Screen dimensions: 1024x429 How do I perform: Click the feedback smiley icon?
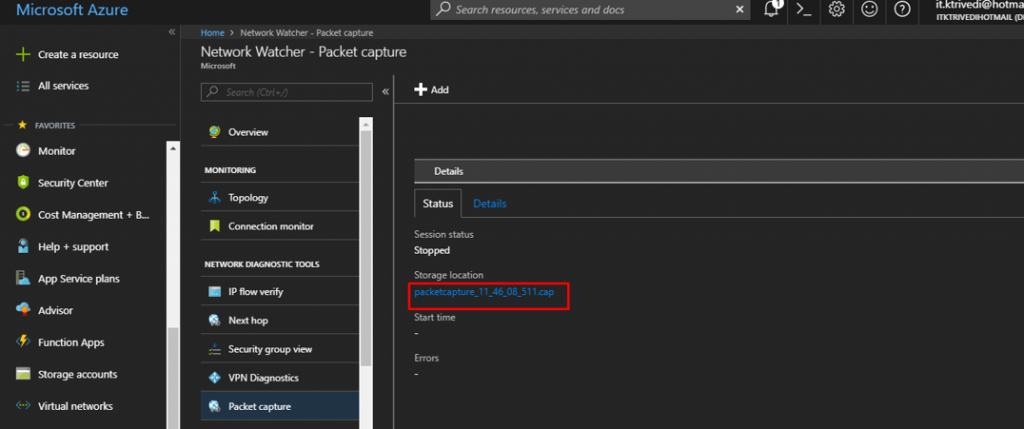[870, 9]
